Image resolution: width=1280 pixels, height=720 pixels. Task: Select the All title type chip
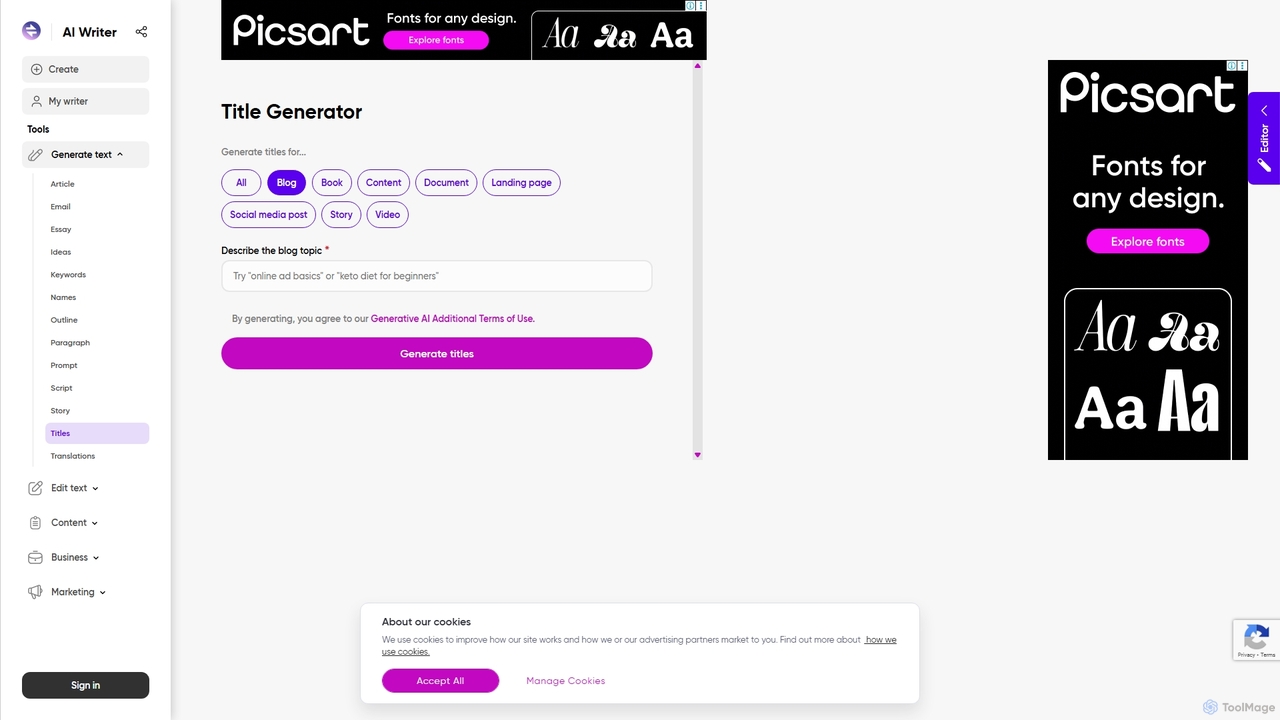coord(241,183)
